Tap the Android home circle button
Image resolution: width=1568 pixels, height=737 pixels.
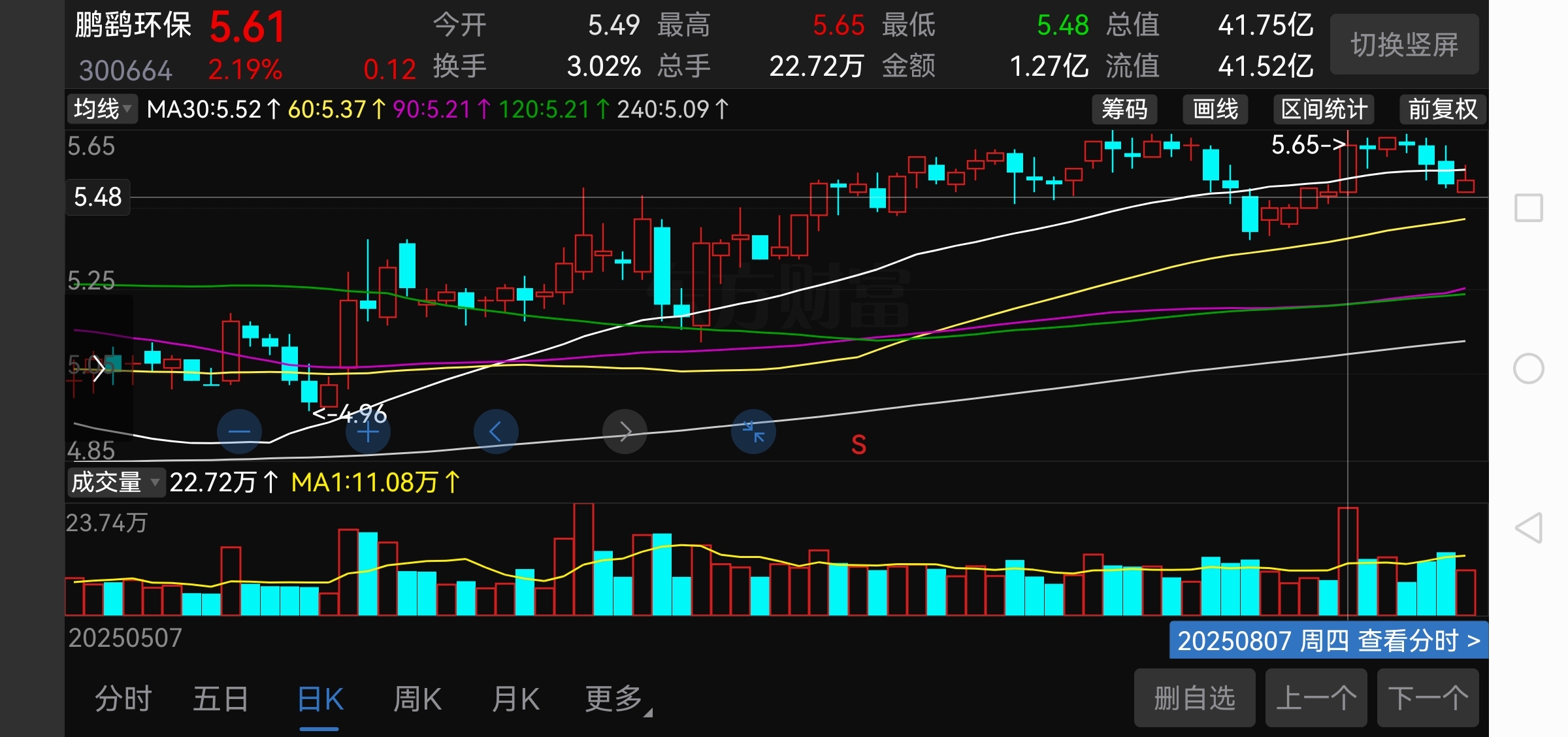1528,368
